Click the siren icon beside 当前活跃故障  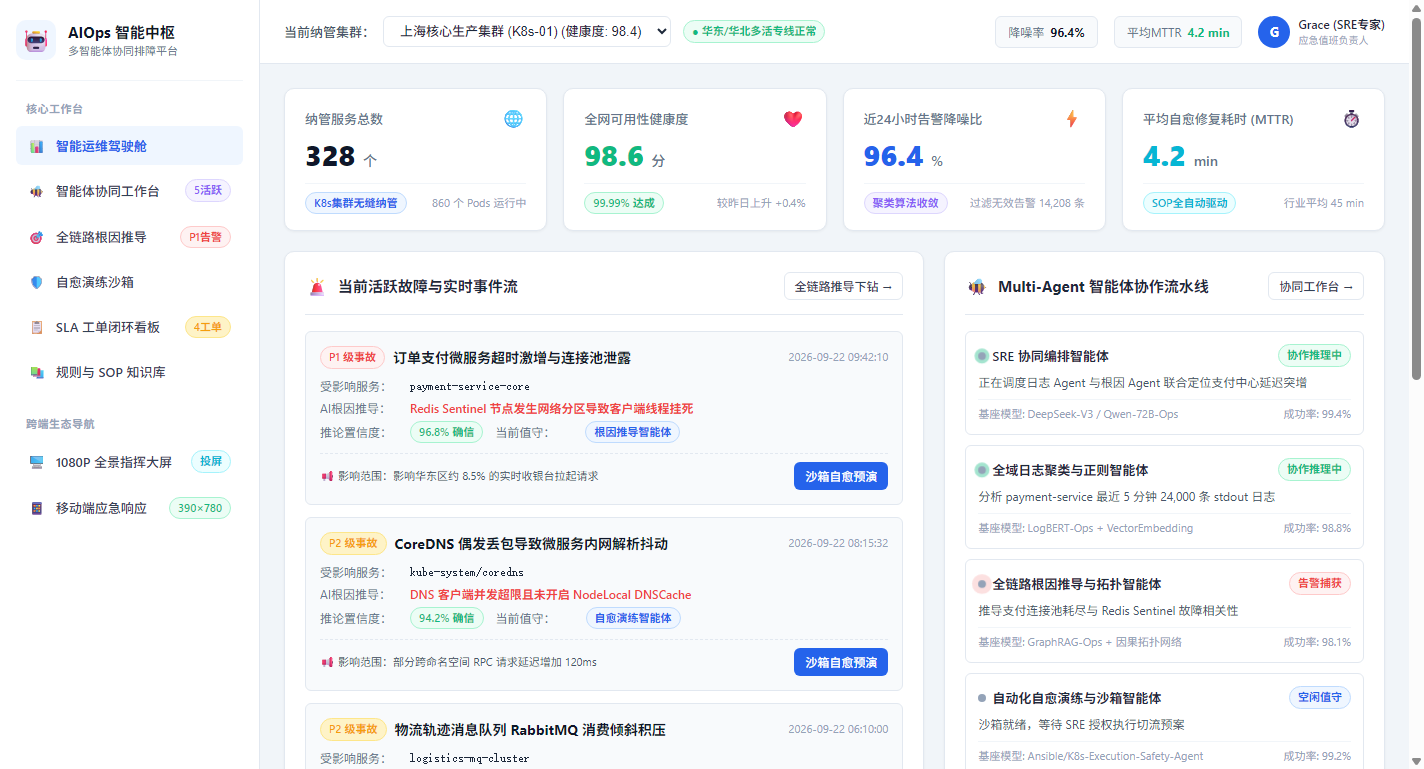317,287
